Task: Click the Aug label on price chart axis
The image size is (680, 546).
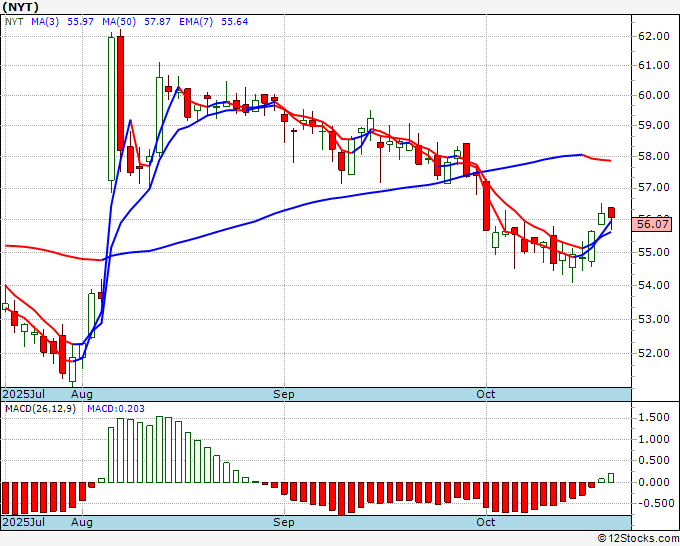Action: point(82,394)
